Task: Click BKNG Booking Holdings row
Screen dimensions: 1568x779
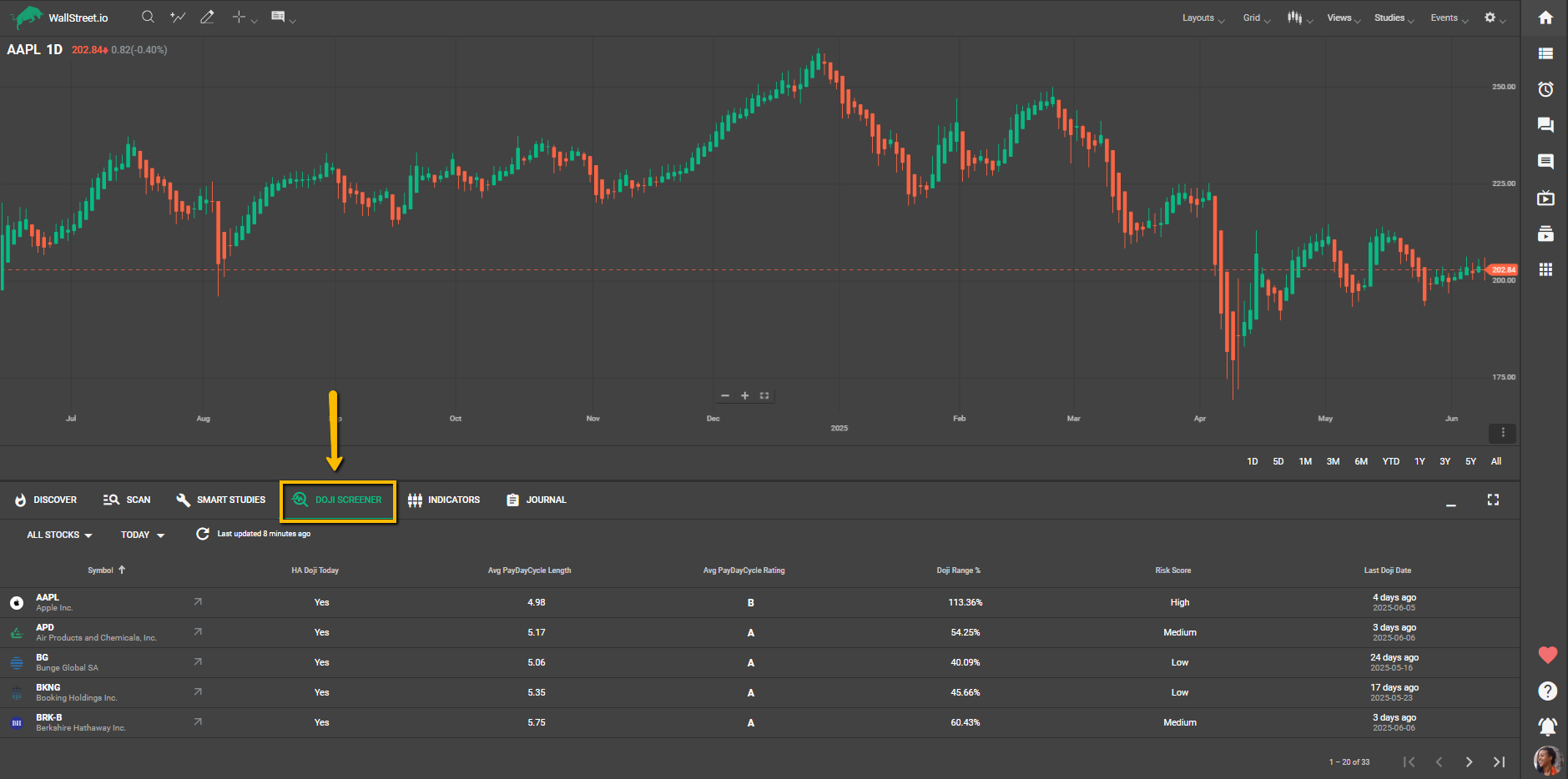Action: (x=759, y=692)
